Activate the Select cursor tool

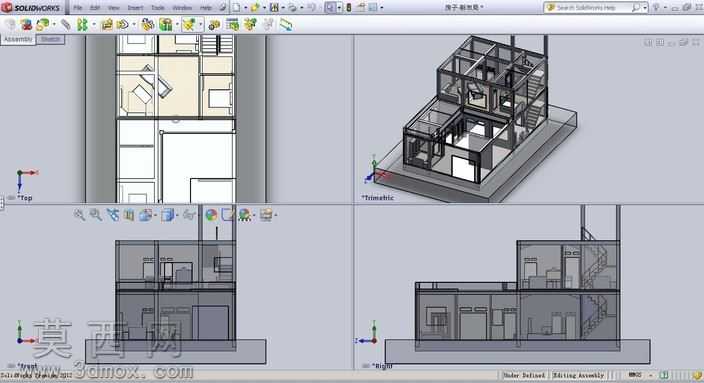tap(330, 8)
